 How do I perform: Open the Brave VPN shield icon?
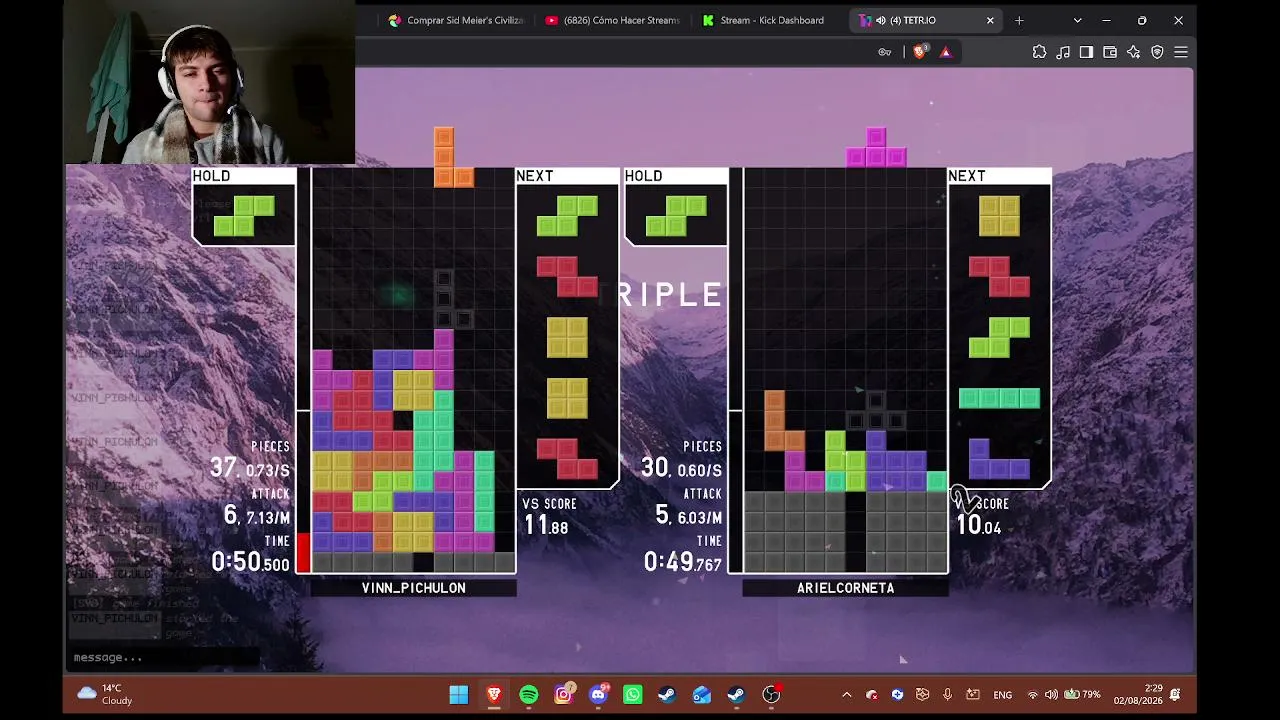1157,52
